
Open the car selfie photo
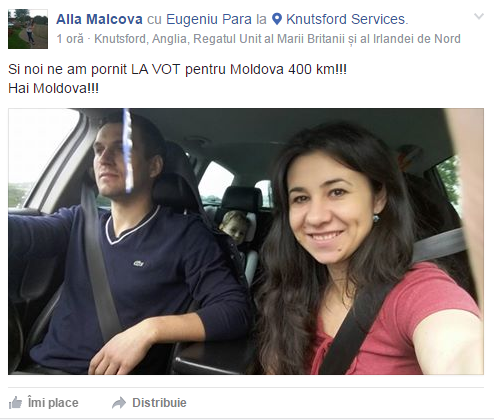(x=246, y=241)
